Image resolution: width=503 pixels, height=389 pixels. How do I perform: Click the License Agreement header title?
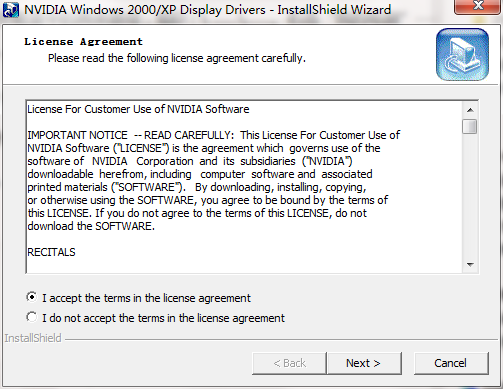(83, 42)
